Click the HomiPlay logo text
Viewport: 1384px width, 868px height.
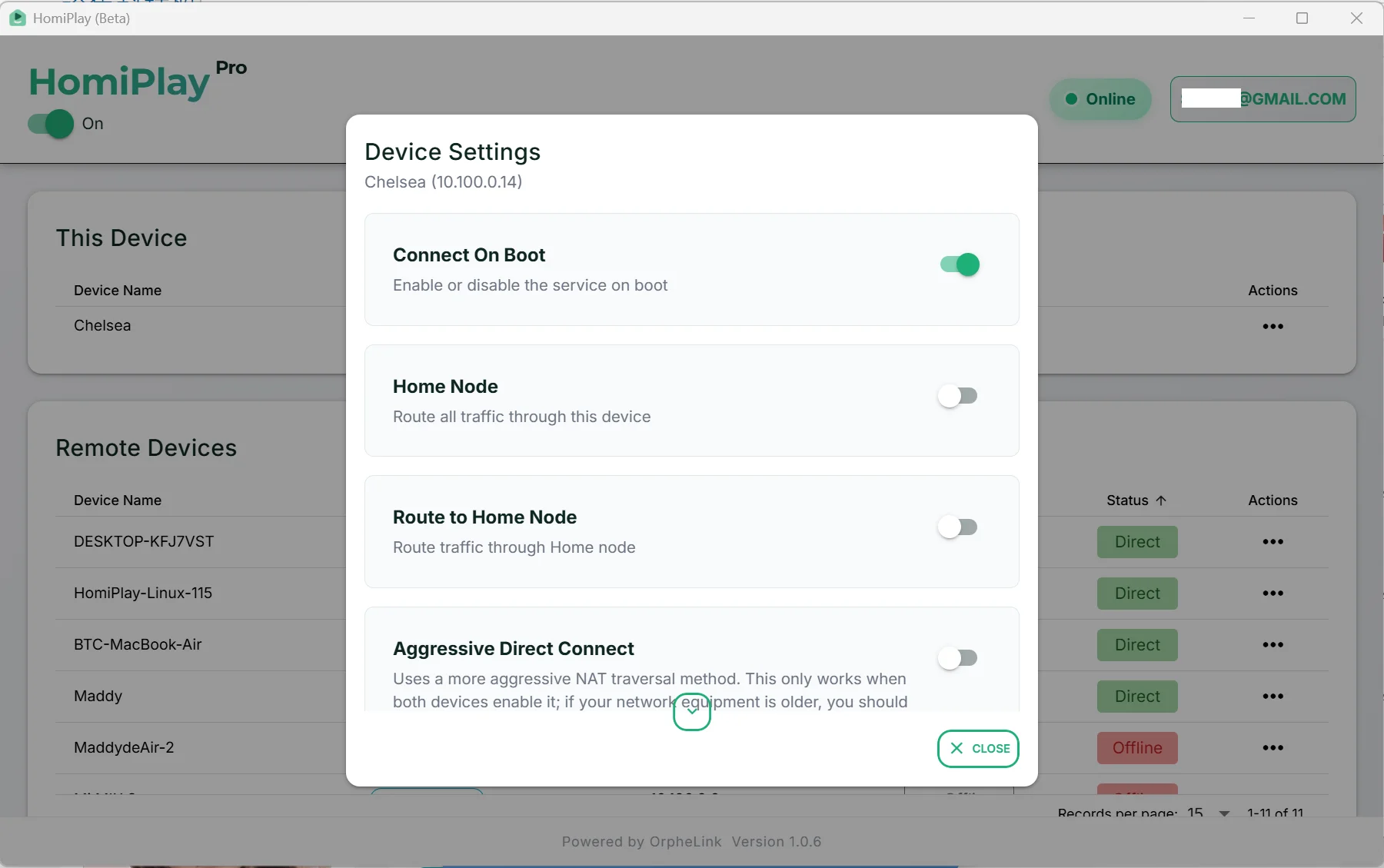[x=119, y=81]
